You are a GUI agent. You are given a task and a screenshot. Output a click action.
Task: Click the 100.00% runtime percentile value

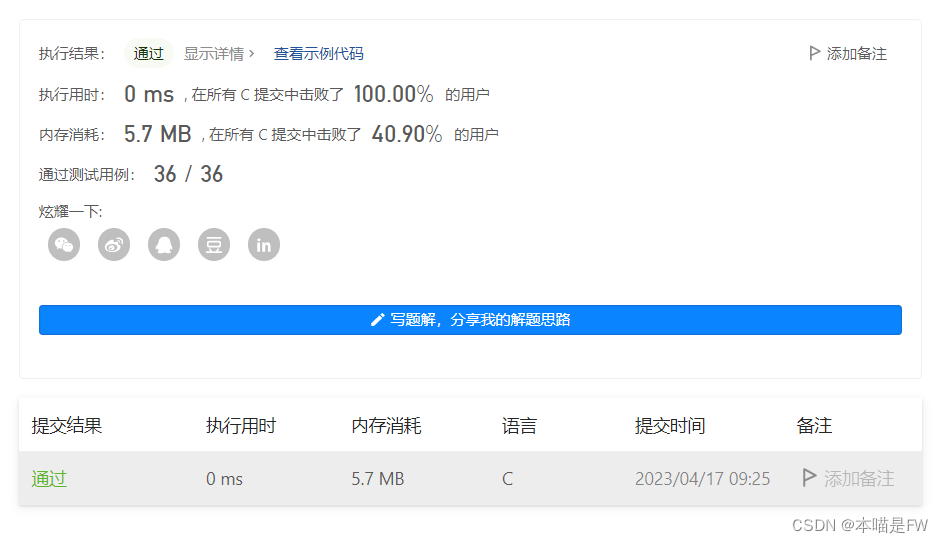point(393,94)
